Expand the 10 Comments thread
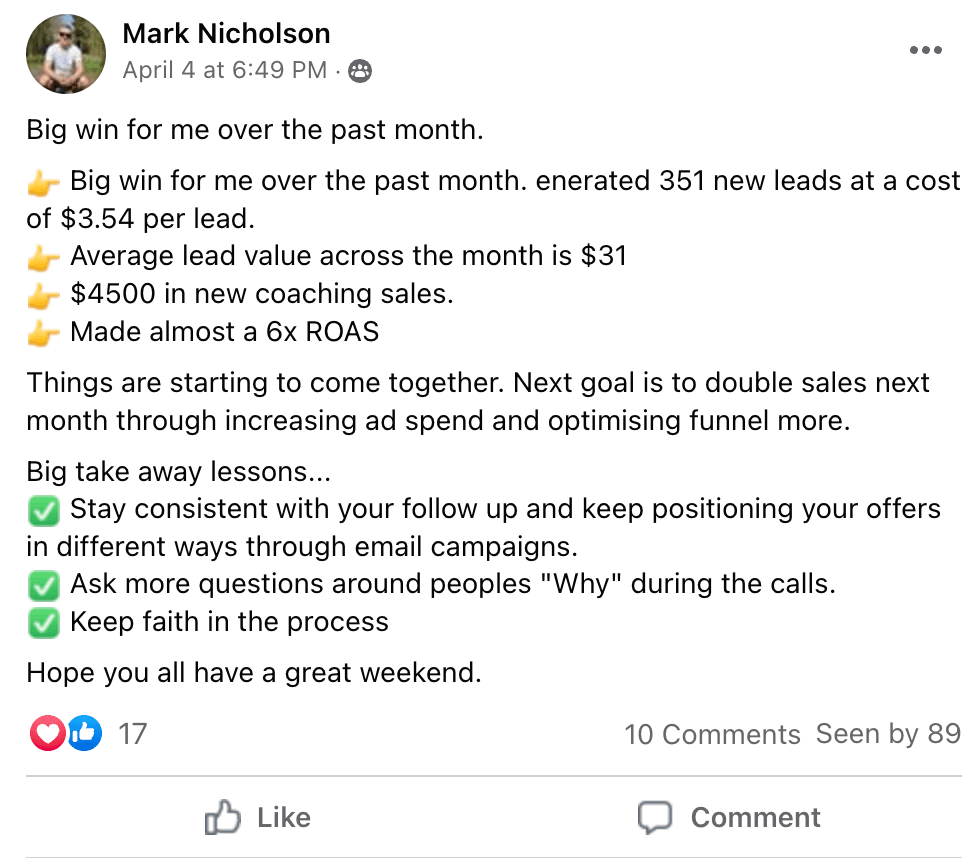The image size is (980, 858). coord(712,735)
